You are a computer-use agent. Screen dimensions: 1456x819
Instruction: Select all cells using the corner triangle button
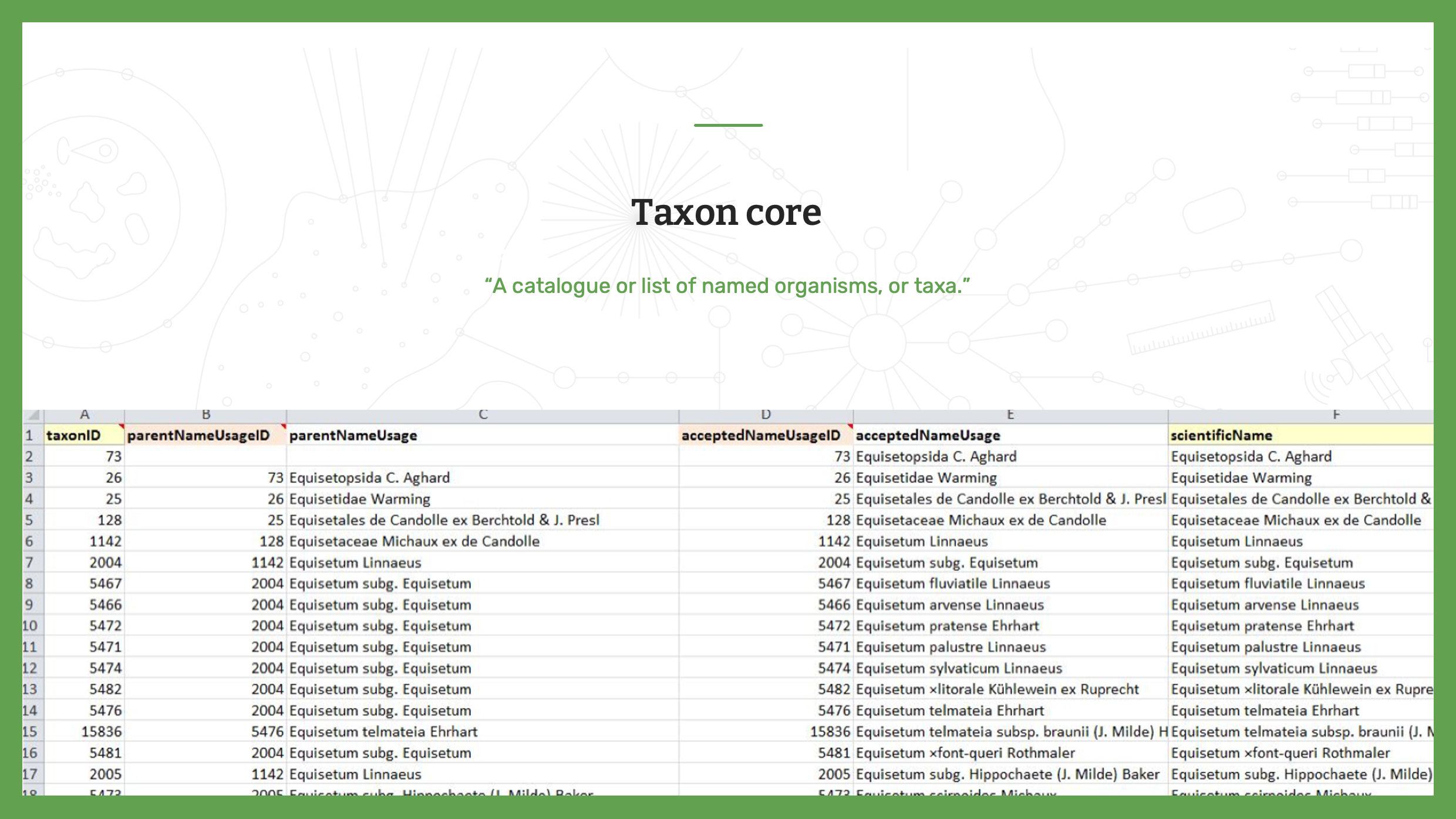[x=32, y=414]
